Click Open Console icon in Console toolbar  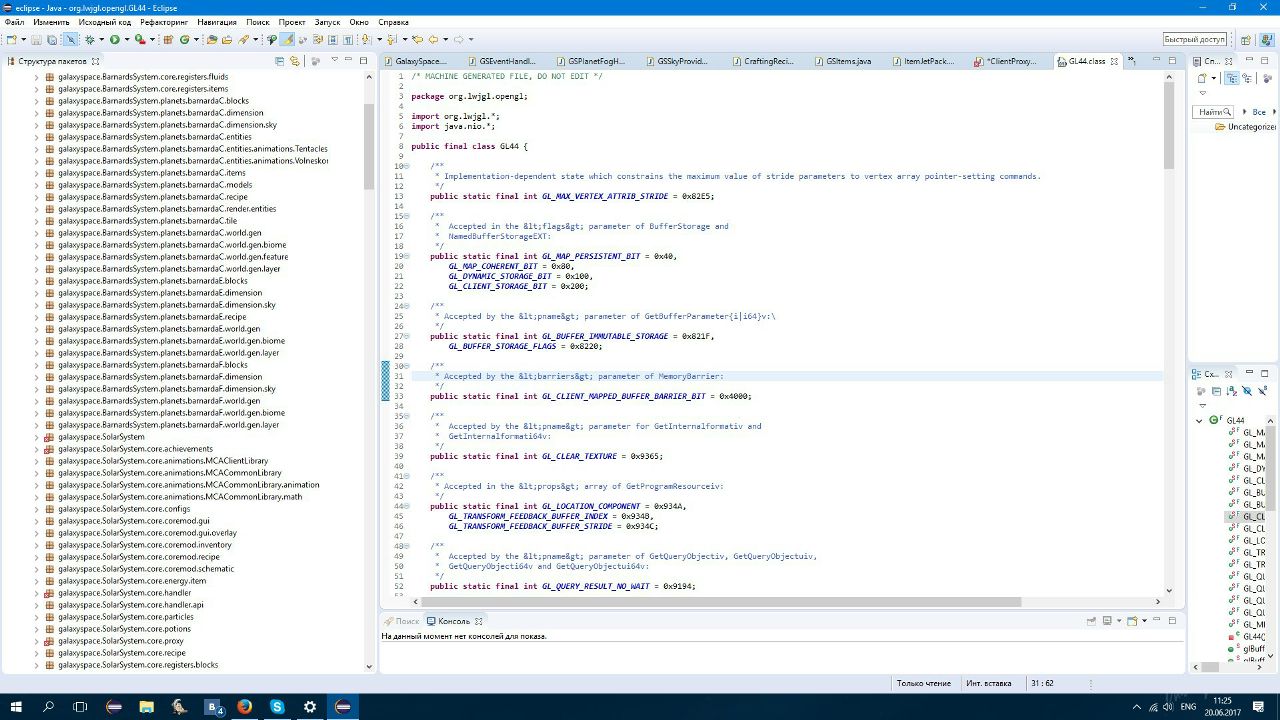[x=1130, y=621]
